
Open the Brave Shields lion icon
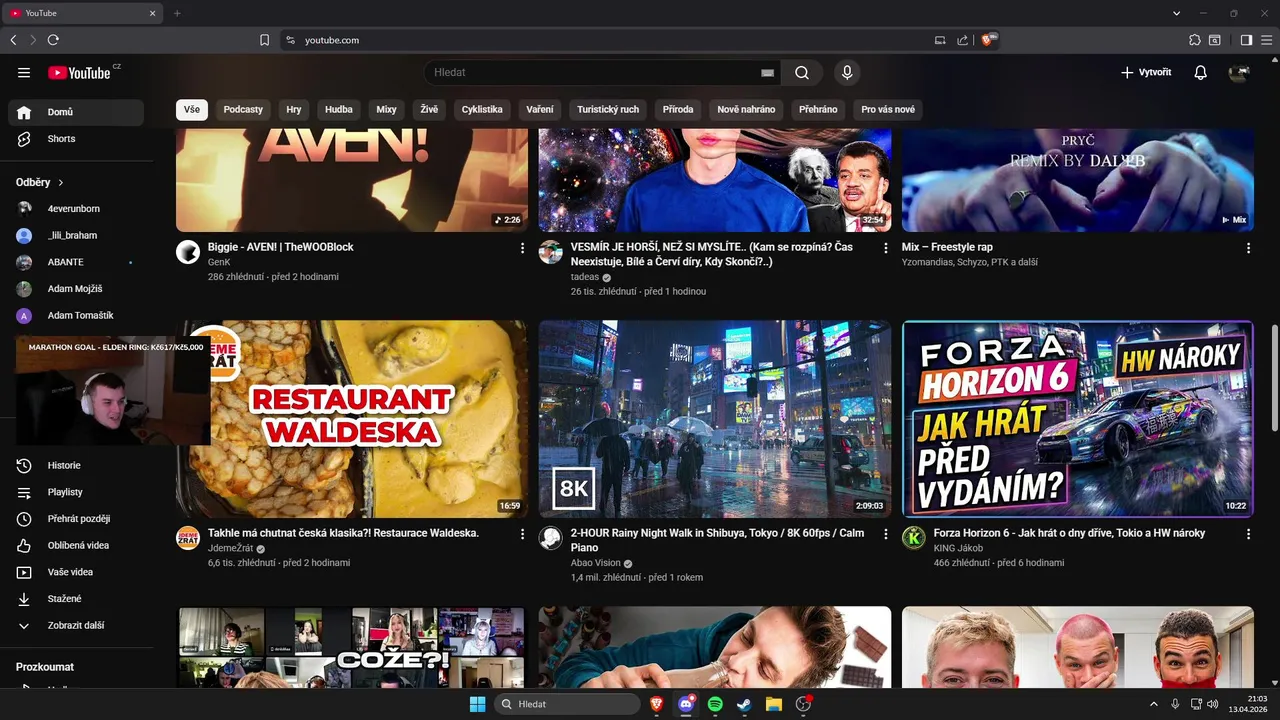(x=988, y=40)
